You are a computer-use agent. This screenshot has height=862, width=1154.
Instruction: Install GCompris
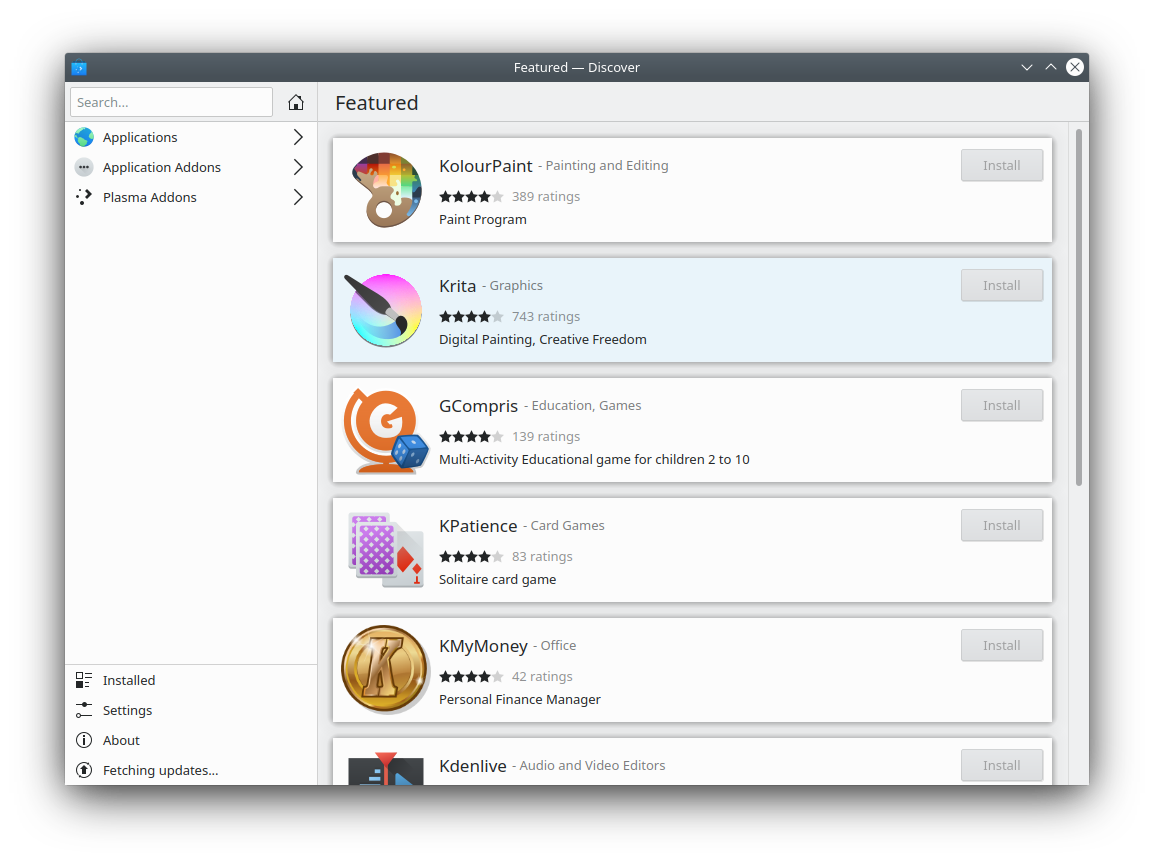click(x=1002, y=406)
